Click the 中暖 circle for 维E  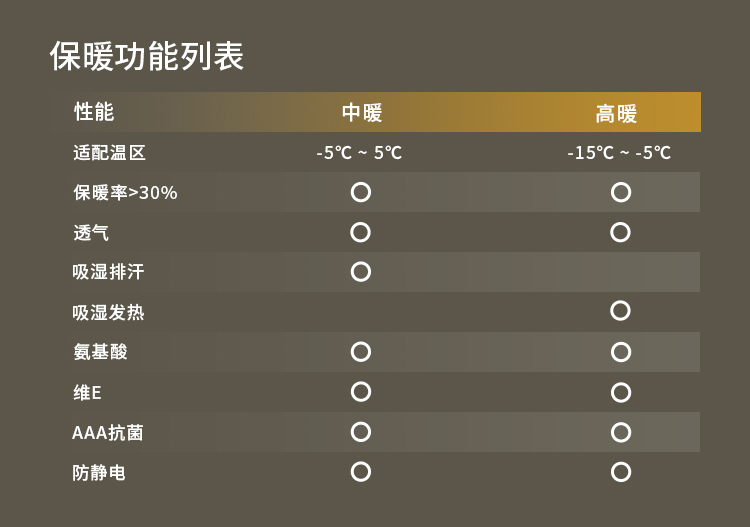point(361,391)
